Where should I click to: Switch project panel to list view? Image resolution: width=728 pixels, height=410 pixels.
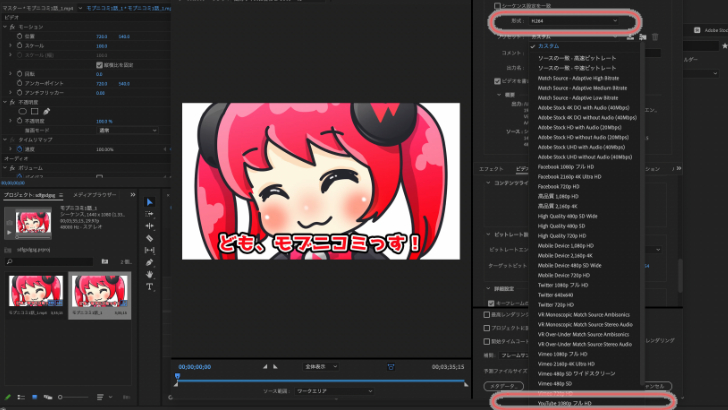[21, 397]
